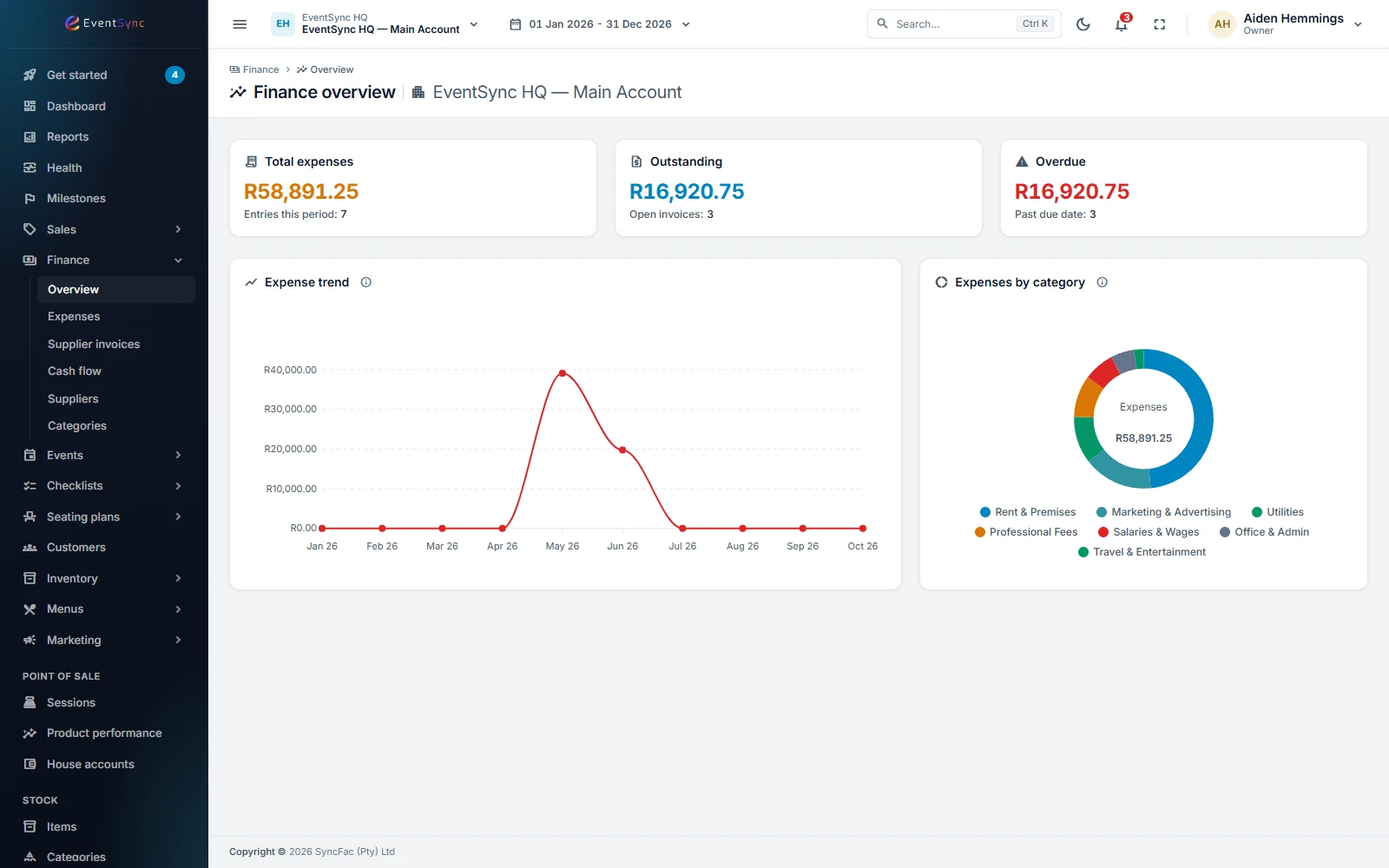Viewport: 1389px width, 868px height.
Task: Click the May 26 peak data point
Action: pos(563,373)
